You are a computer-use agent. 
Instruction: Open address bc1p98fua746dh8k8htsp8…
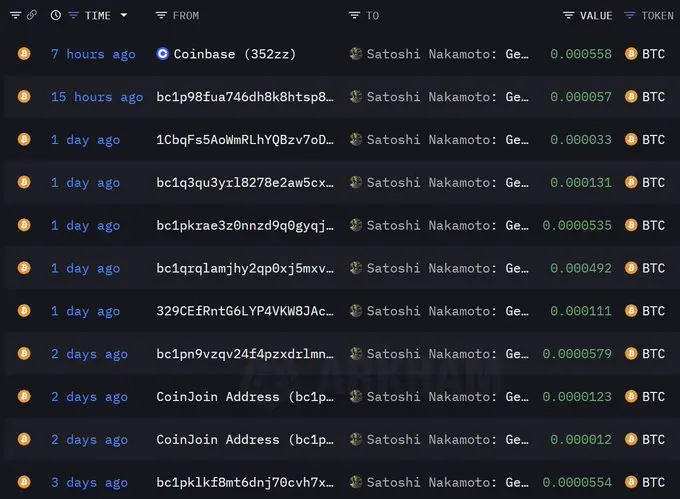[x=245, y=97]
